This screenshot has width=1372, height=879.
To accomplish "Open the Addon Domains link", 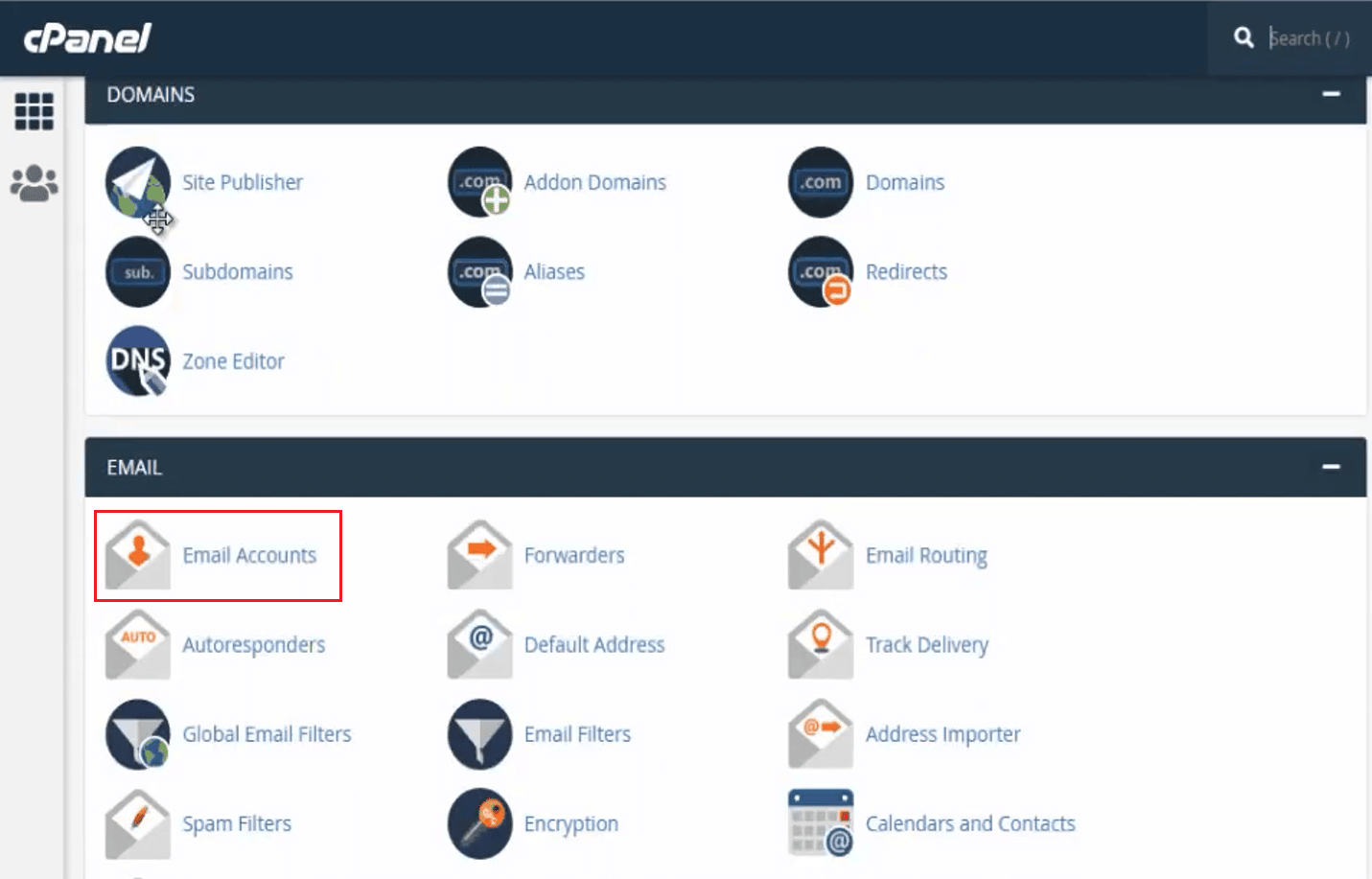I will click(594, 182).
